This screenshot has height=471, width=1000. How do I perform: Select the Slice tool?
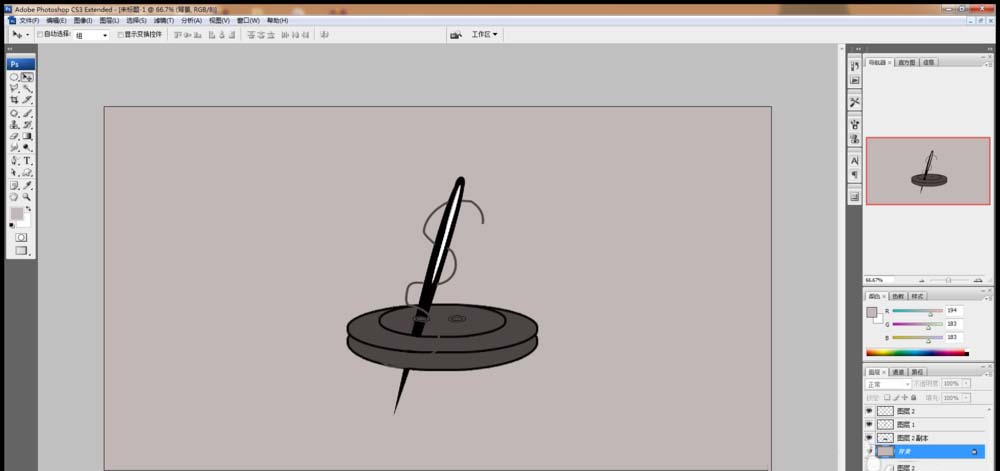[x=27, y=99]
